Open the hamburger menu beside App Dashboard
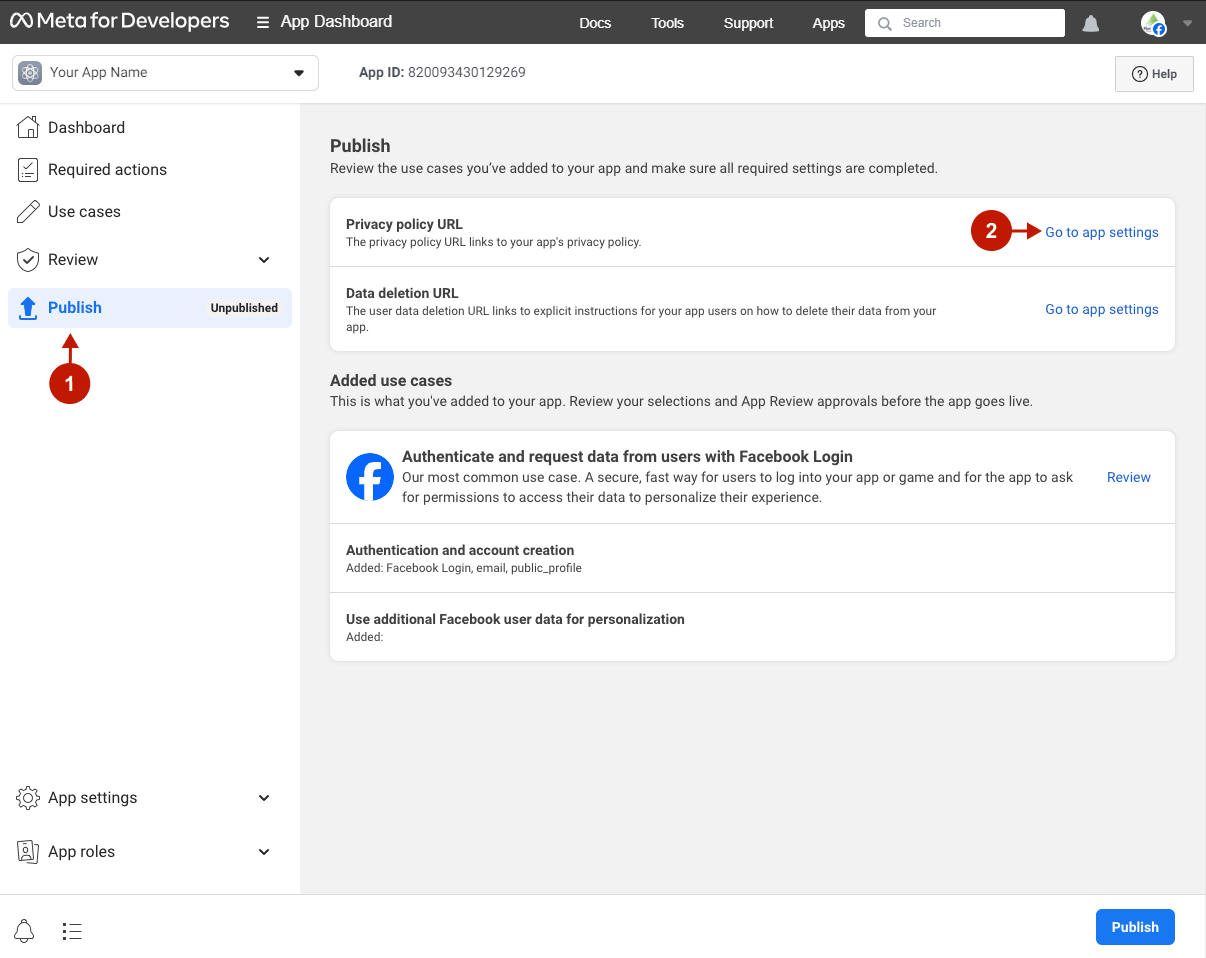 pos(263,22)
